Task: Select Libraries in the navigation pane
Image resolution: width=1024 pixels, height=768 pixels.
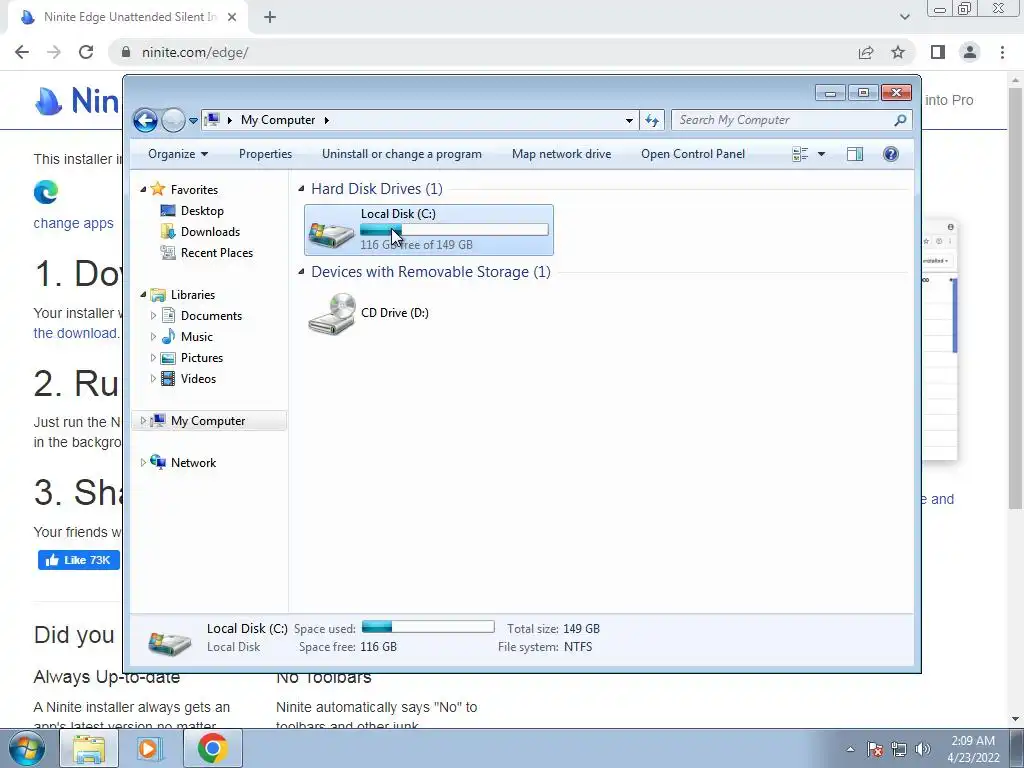Action: pyautogui.click(x=193, y=295)
